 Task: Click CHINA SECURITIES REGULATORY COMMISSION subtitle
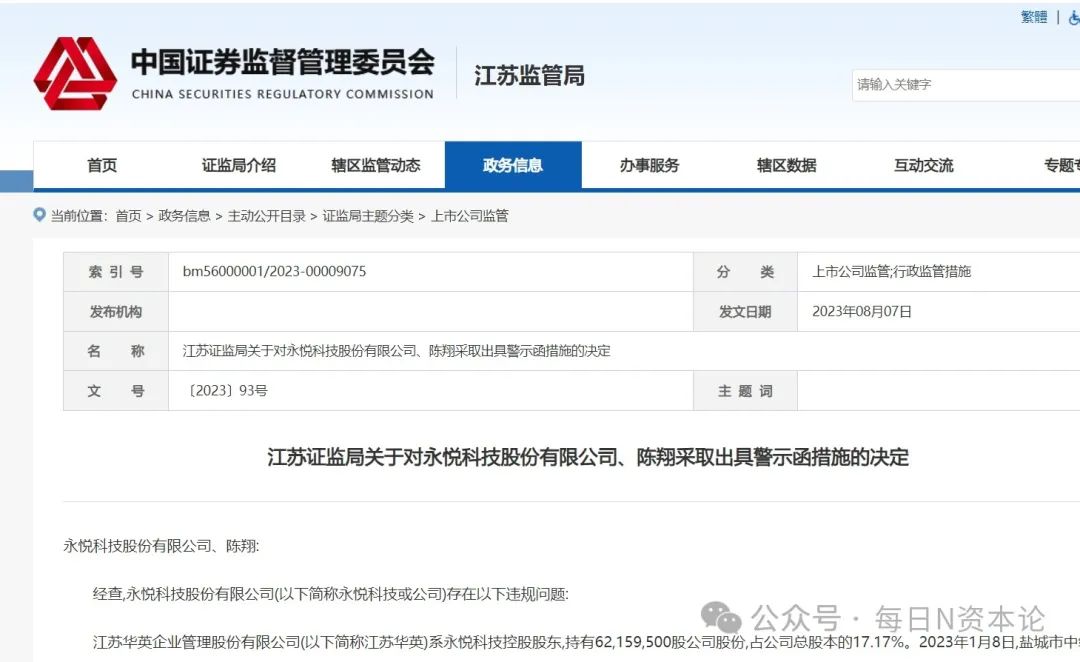click(282, 94)
